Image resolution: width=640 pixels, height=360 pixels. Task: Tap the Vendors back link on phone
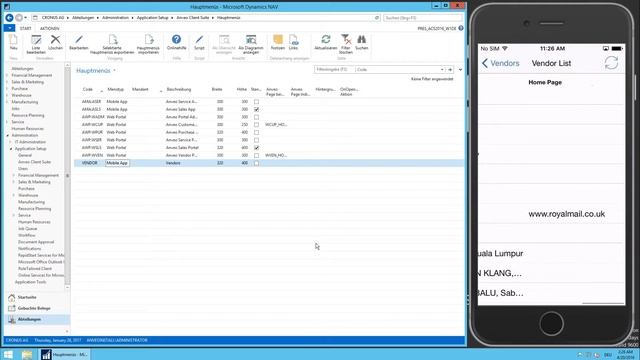[x=500, y=63]
